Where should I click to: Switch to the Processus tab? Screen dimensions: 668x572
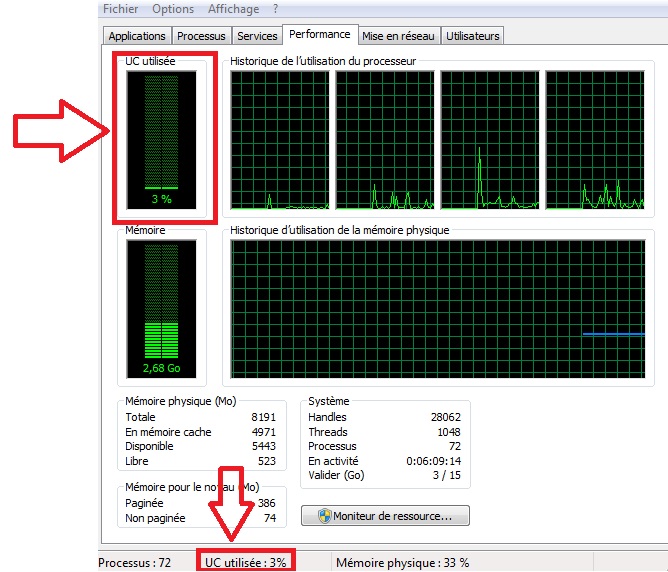[201, 36]
